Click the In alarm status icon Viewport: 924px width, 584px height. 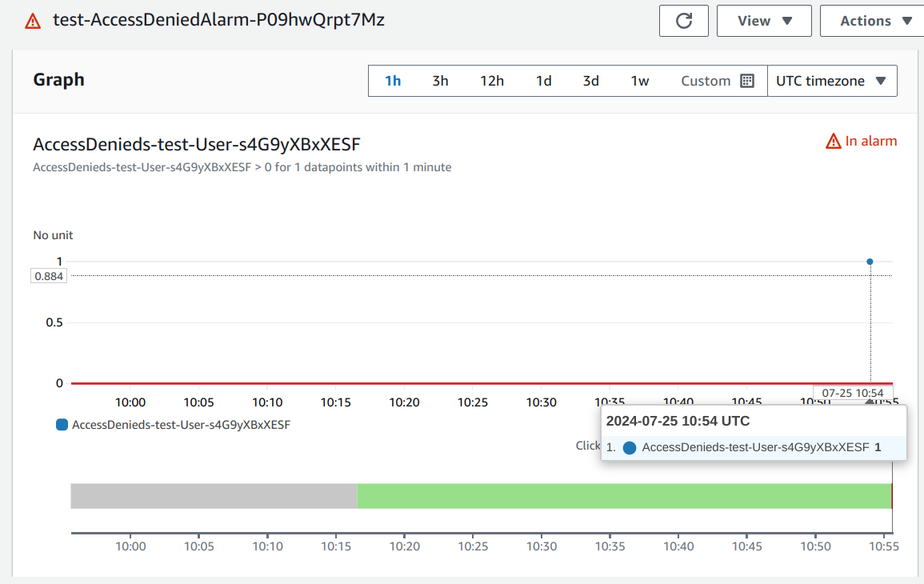point(833,142)
